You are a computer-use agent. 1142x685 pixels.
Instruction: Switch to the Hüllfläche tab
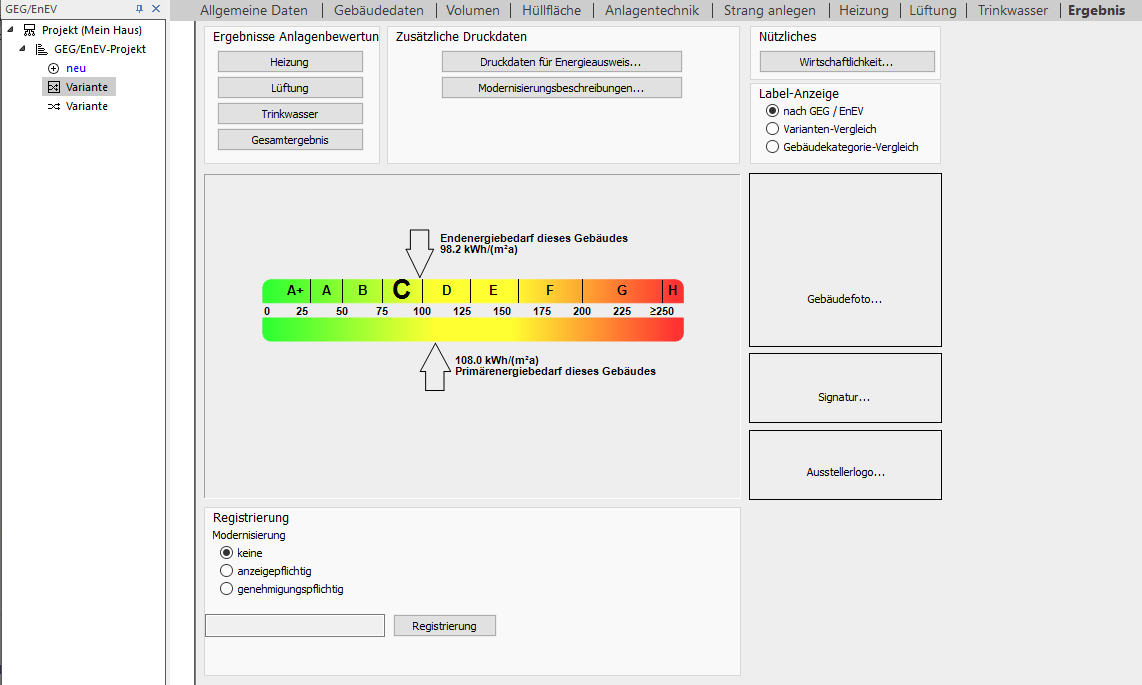[x=551, y=10]
